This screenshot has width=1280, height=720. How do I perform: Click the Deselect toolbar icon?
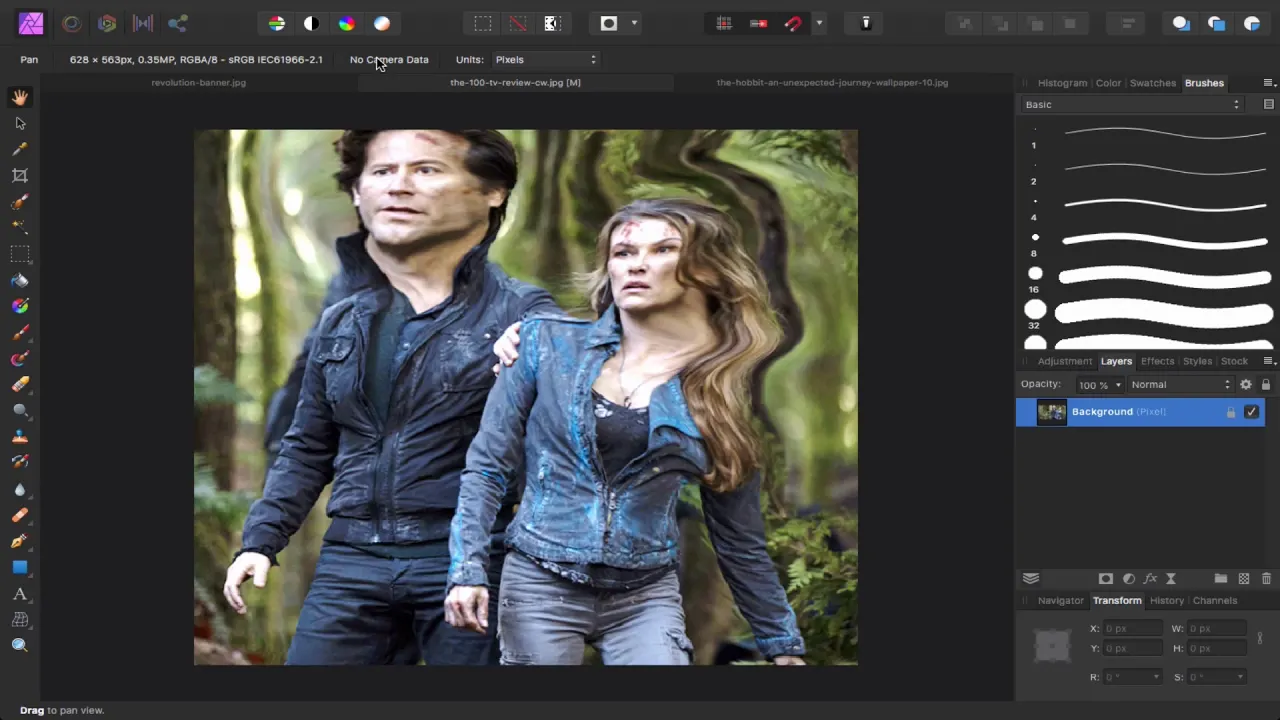518,23
